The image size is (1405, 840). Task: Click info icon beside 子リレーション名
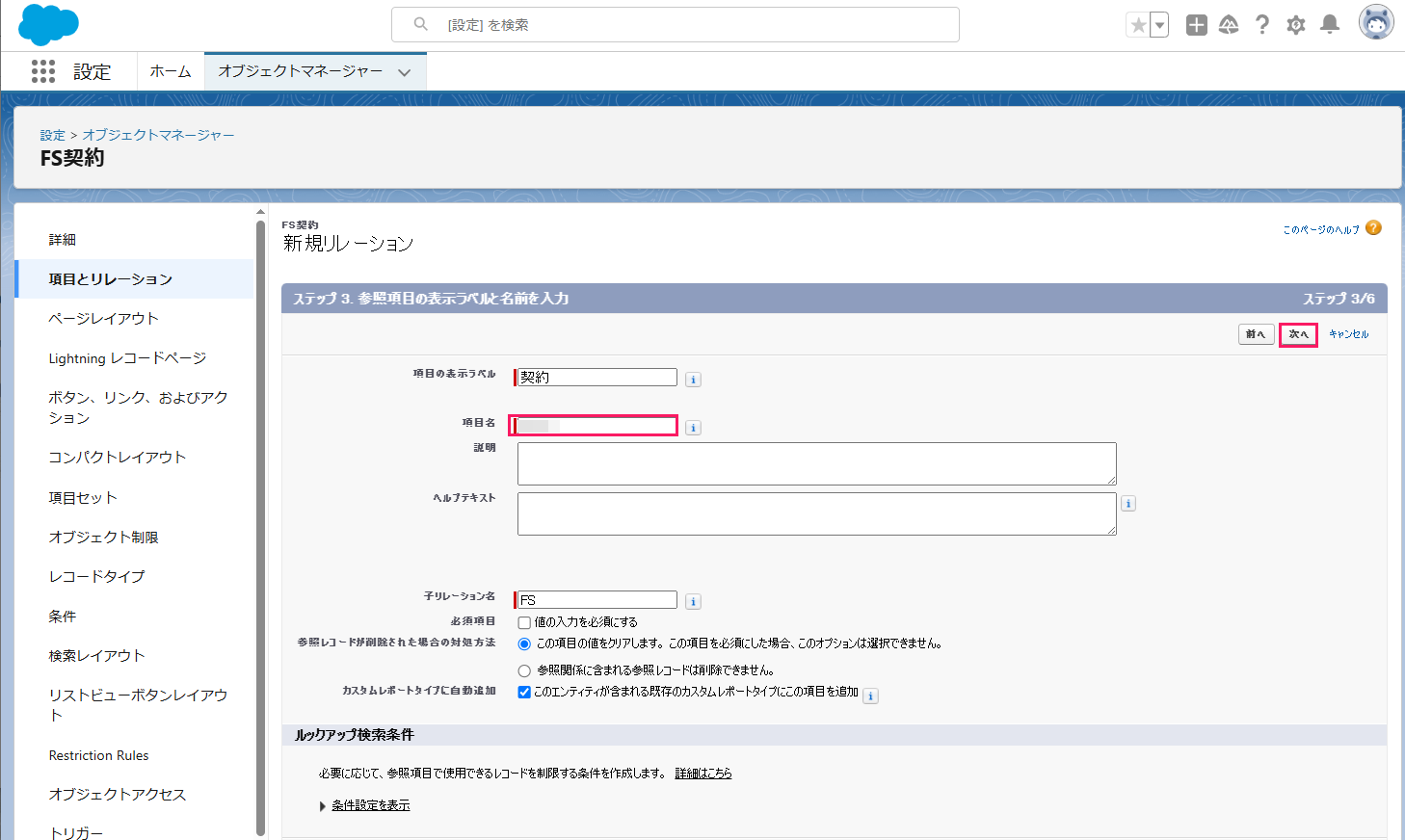pyautogui.click(x=693, y=602)
